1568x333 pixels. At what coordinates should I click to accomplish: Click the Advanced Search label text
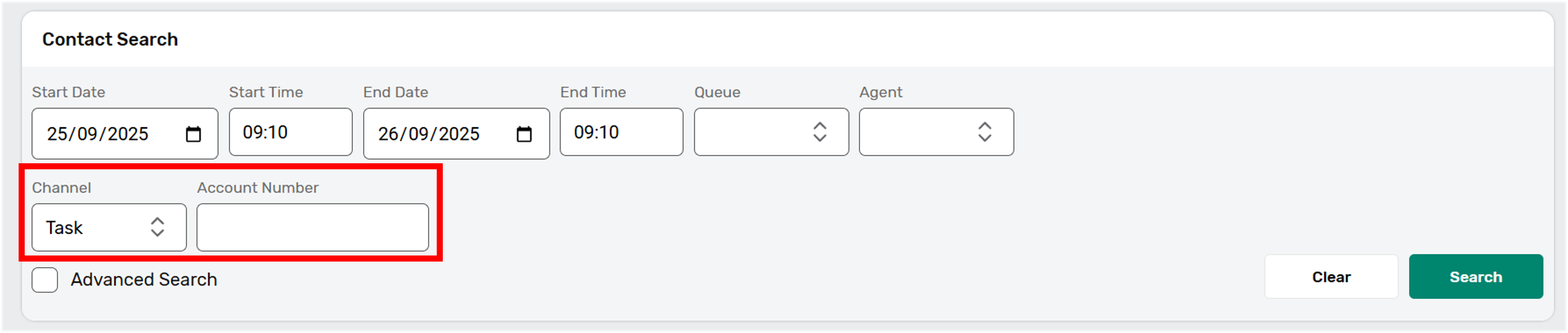click(x=144, y=280)
